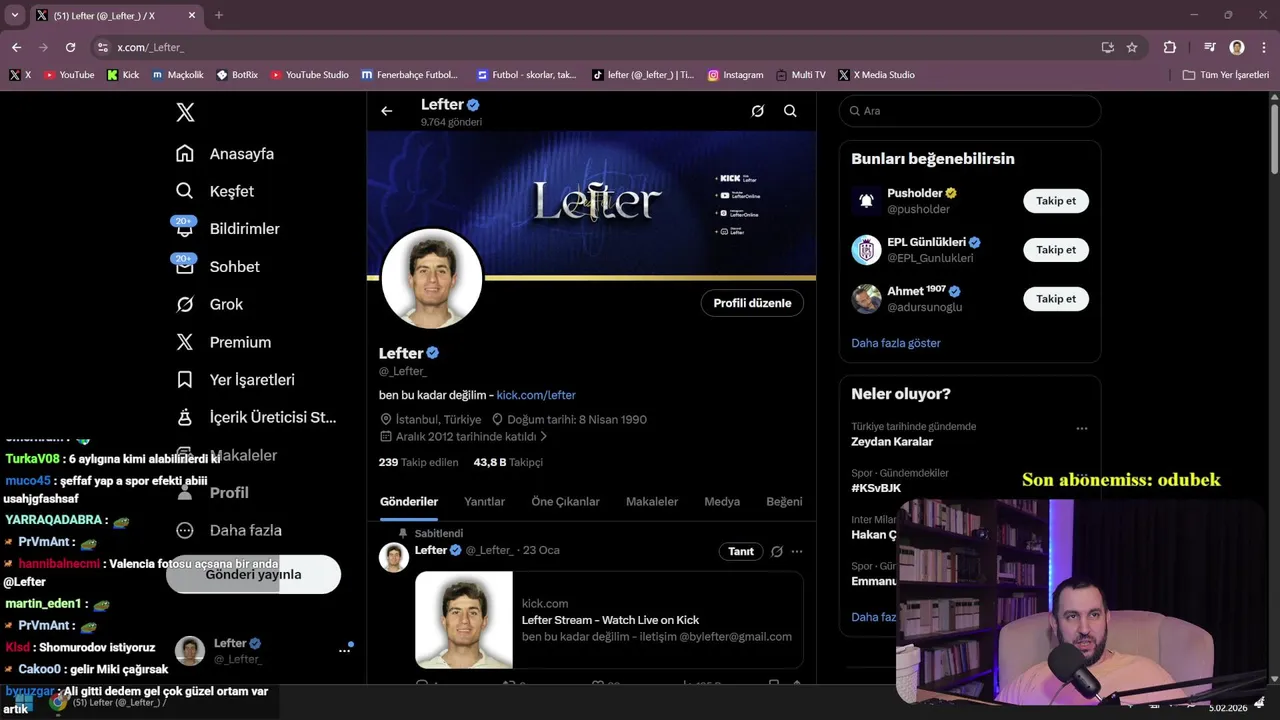This screenshot has height=720, width=1280.
Task: Expand the Aralık 2012 tarihinde katıldı chevron
Action: coord(544,437)
